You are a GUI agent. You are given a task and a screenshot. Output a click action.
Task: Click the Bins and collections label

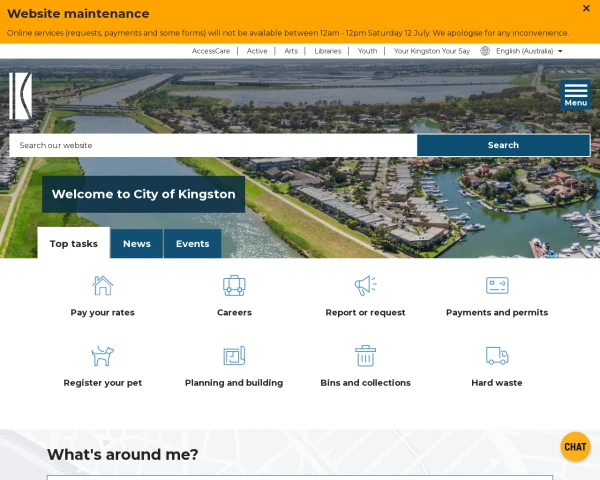pos(365,383)
